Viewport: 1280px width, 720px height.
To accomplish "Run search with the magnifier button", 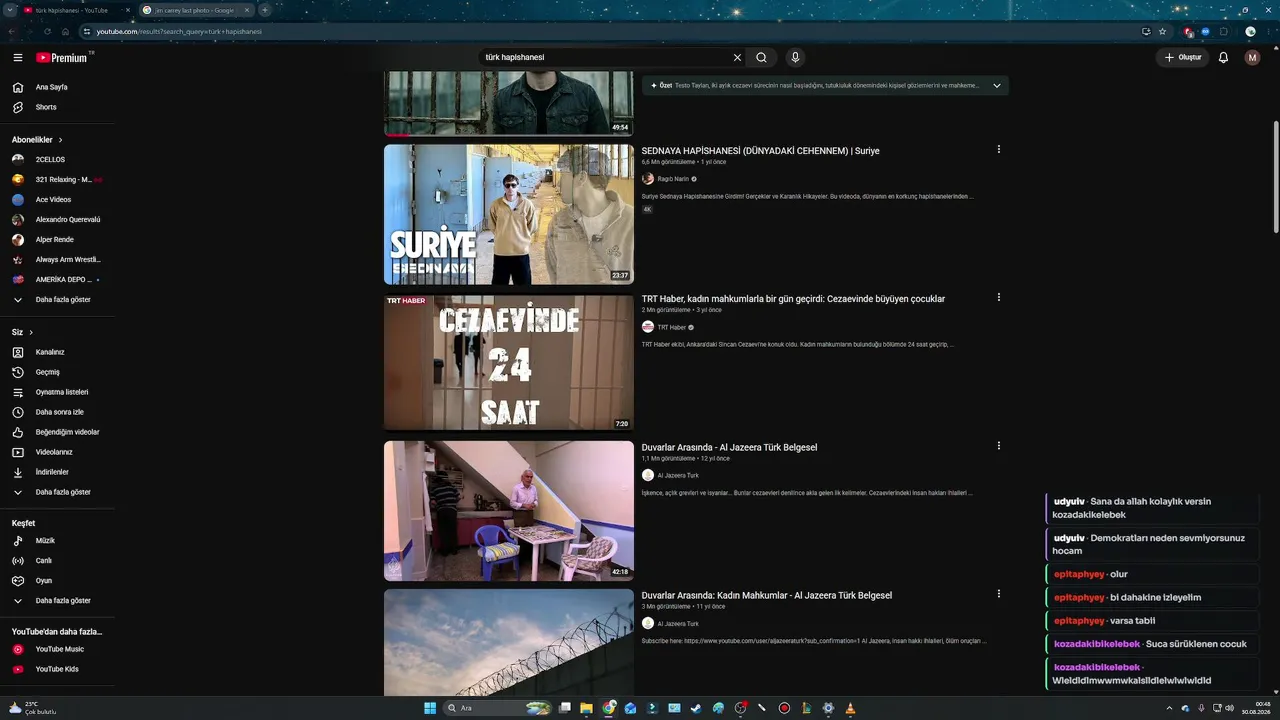I will 761,58.
